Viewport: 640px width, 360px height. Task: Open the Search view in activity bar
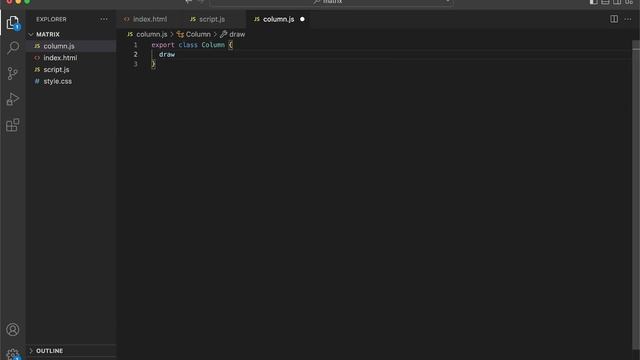pyautogui.click(x=13, y=48)
